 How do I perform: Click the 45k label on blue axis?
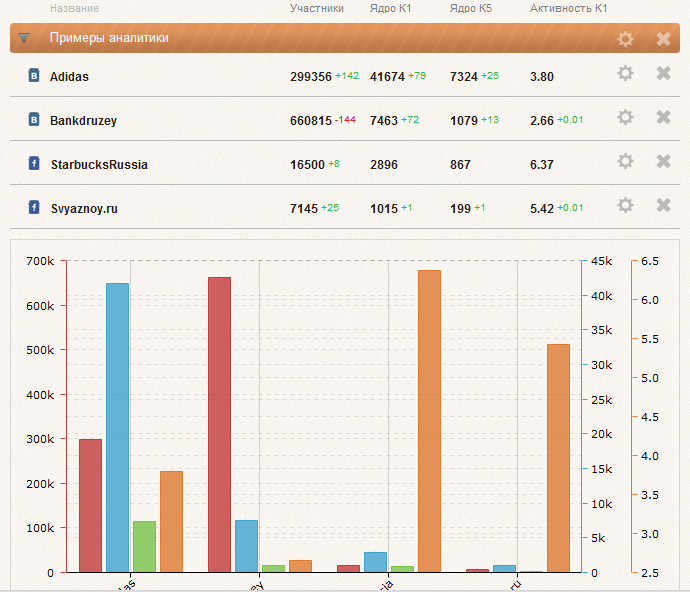(601, 261)
